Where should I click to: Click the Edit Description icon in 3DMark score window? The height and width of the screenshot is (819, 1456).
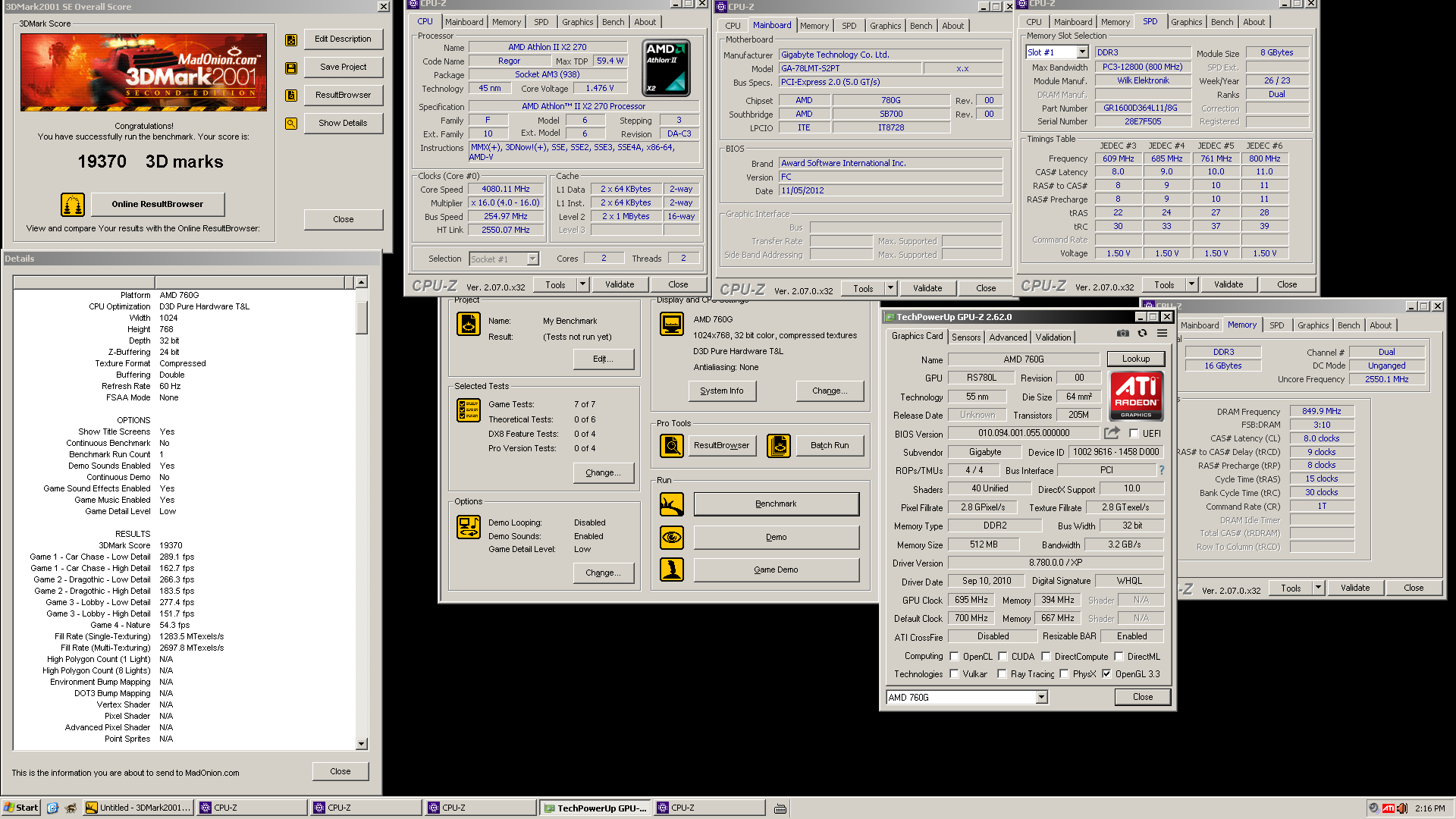pyautogui.click(x=291, y=39)
